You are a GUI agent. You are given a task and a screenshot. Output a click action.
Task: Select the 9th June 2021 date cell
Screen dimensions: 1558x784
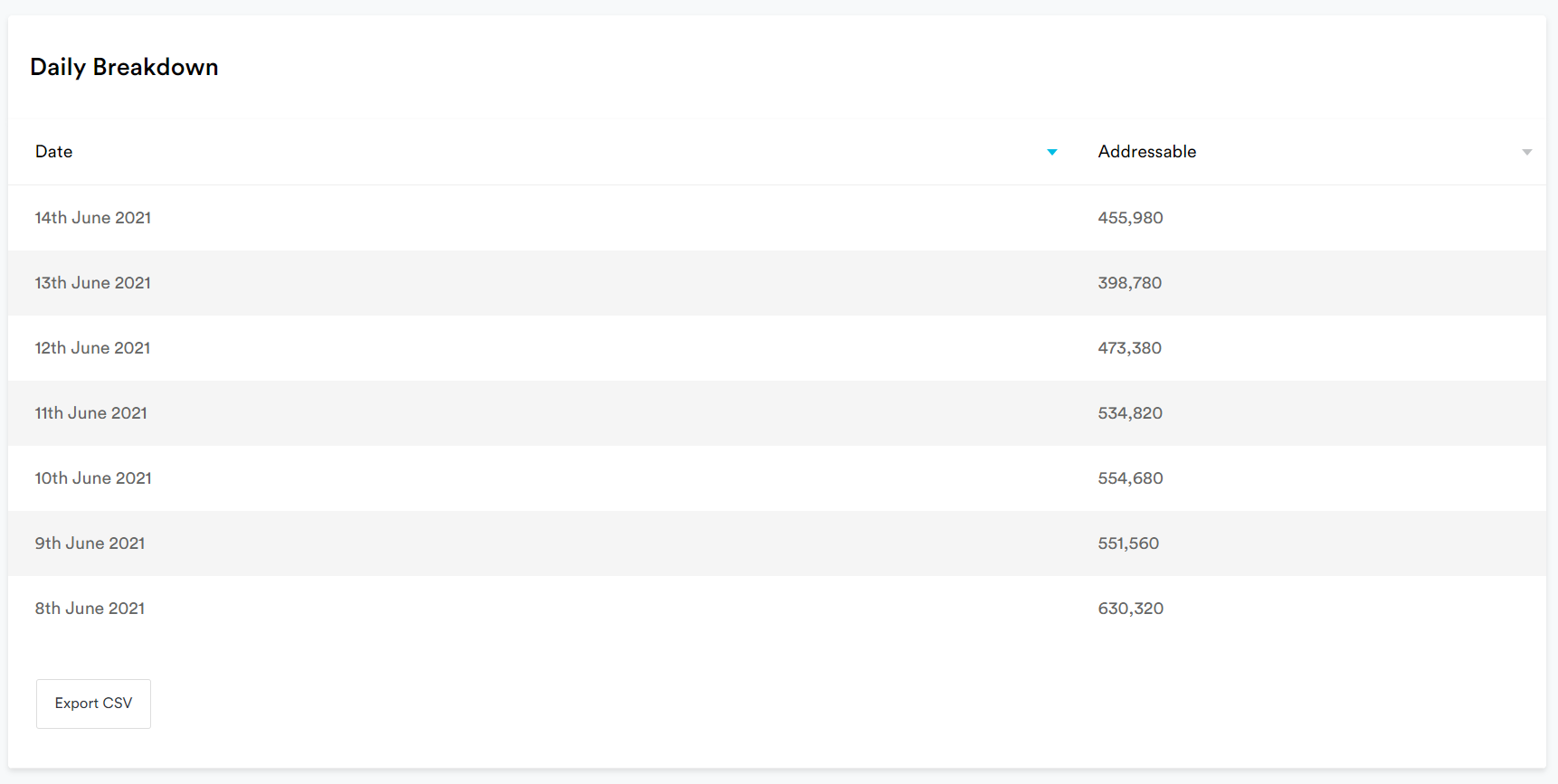click(90, 543)
